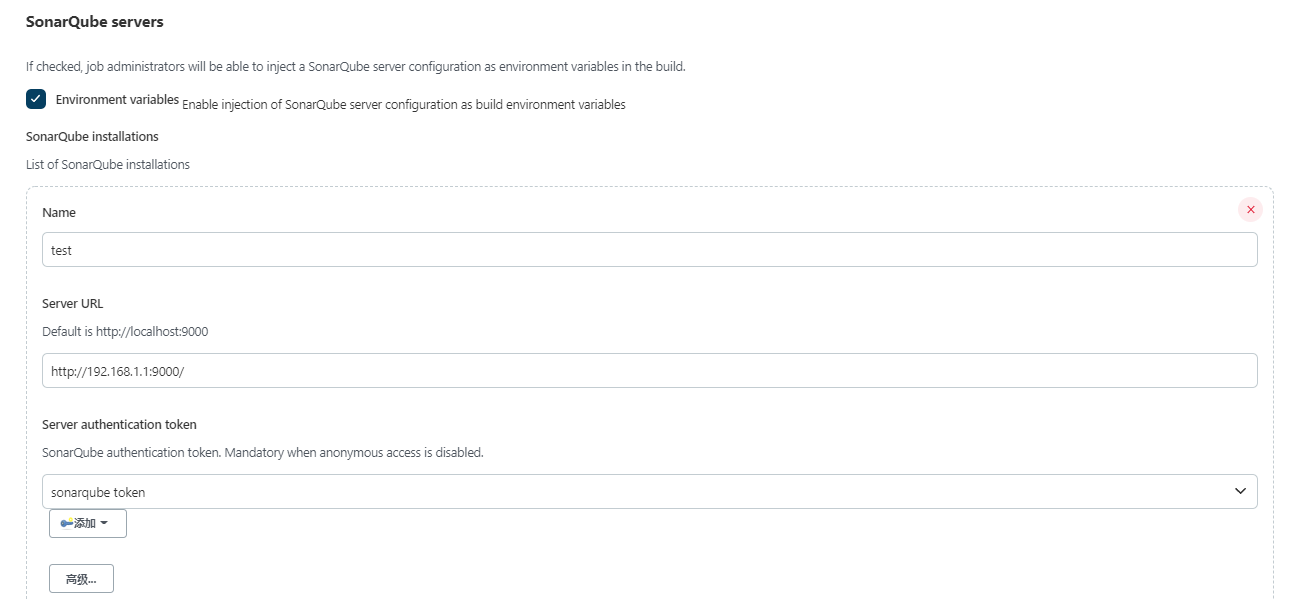This screenshot has width=1291, height=600.
Task: Click the 'Enable injection of SonarQube server configuration' description
Action: (x=404, y=105)
